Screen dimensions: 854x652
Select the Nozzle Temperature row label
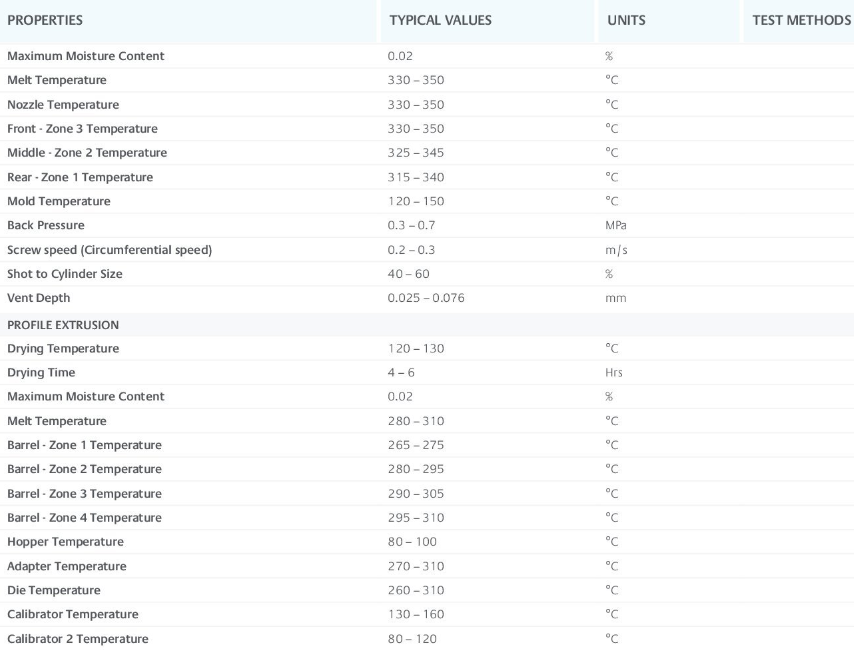pos(63,105)
